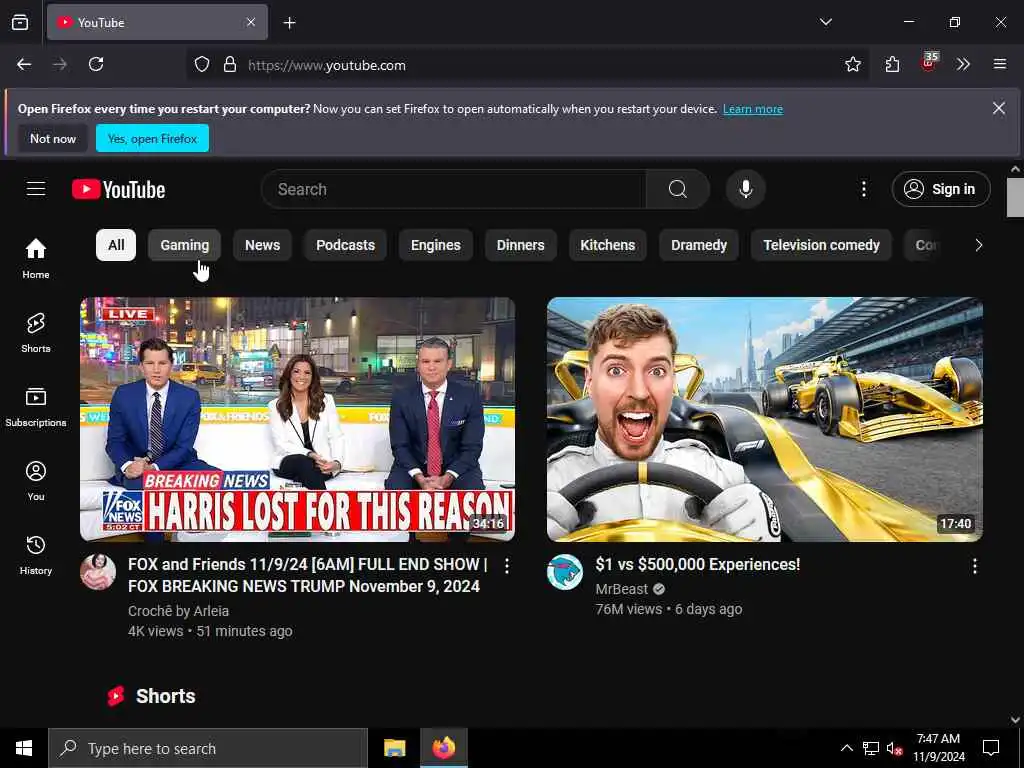Show more toolbar tools chevrons
This screenshot has width=1024, height=768.
tap(963, 64)
